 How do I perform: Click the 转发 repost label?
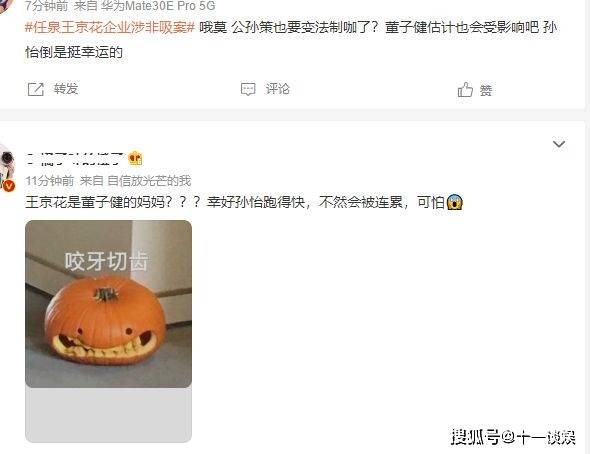tap(66, 89)
